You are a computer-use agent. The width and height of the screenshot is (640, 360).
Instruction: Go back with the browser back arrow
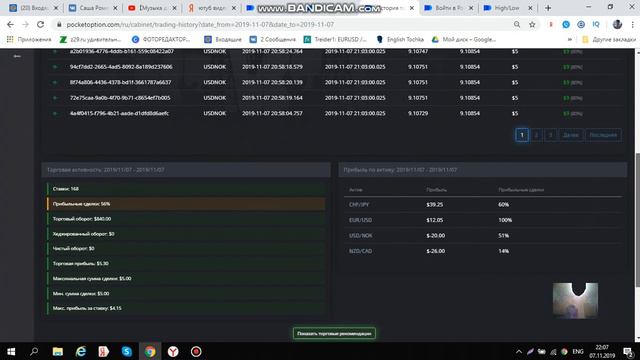[x=10, y=24]
